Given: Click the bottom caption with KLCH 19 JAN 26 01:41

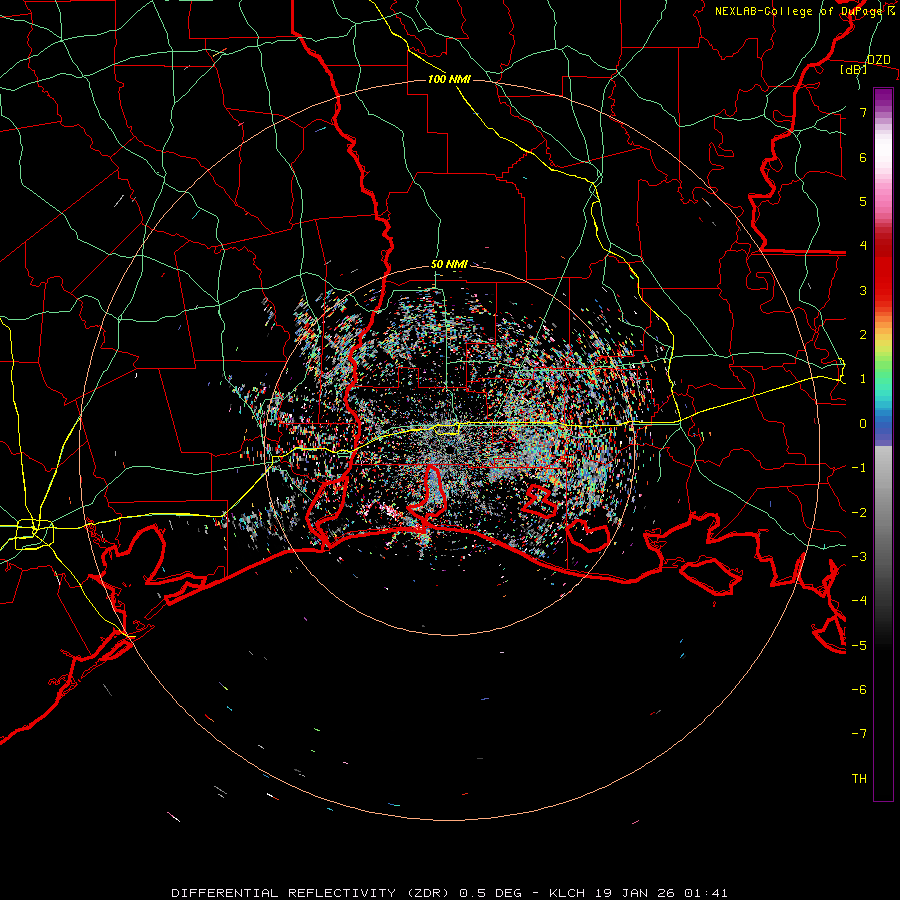Looking at the screenshot, I should coord(449,893).
